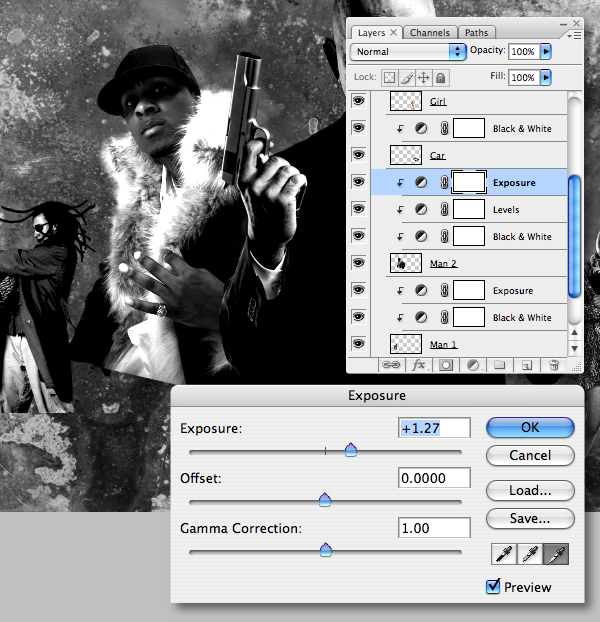Enable lock position (move arrows) icon
The width and height of the screenshot is (600, 622).
click(424, 78)
